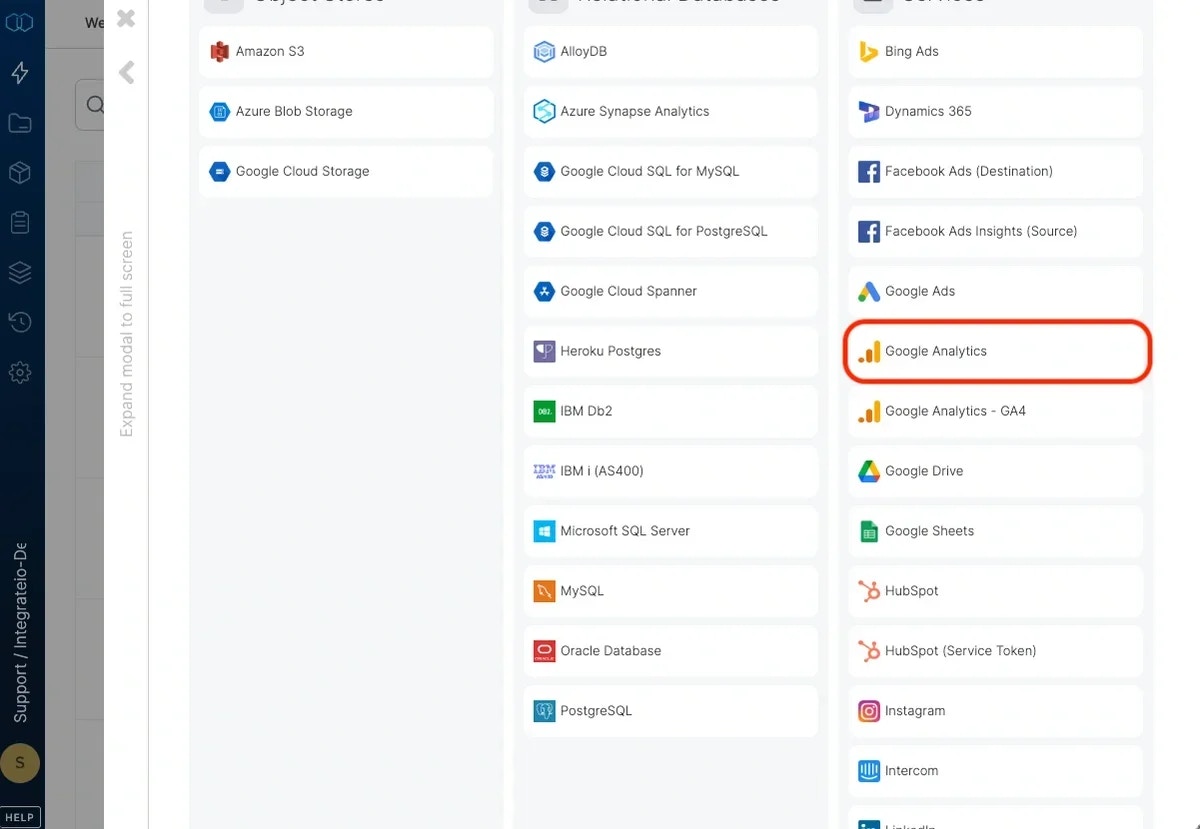Image resolution: width=1200 pixels, height=829 pixels.
Task: Select the lightning bolt icon in the sidebar
Action: click(x=20, y=72)
